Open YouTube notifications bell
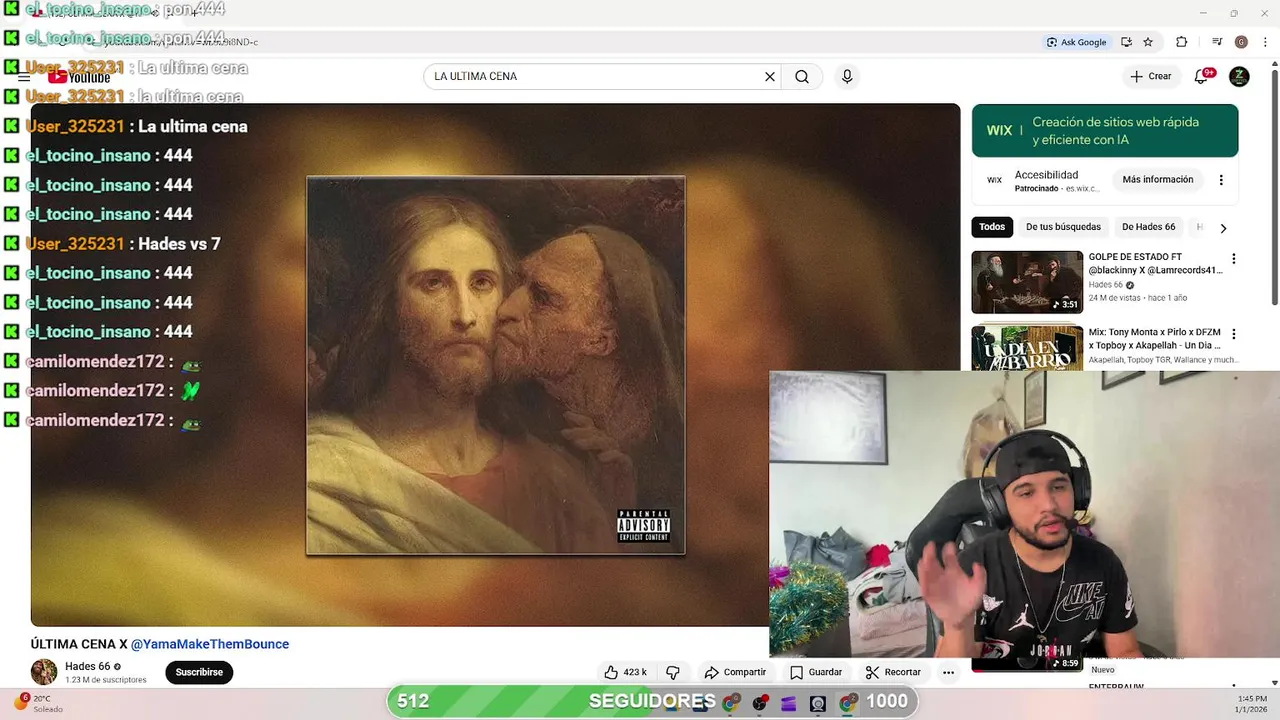1280x720 pixels. (x=1202, y=77)
